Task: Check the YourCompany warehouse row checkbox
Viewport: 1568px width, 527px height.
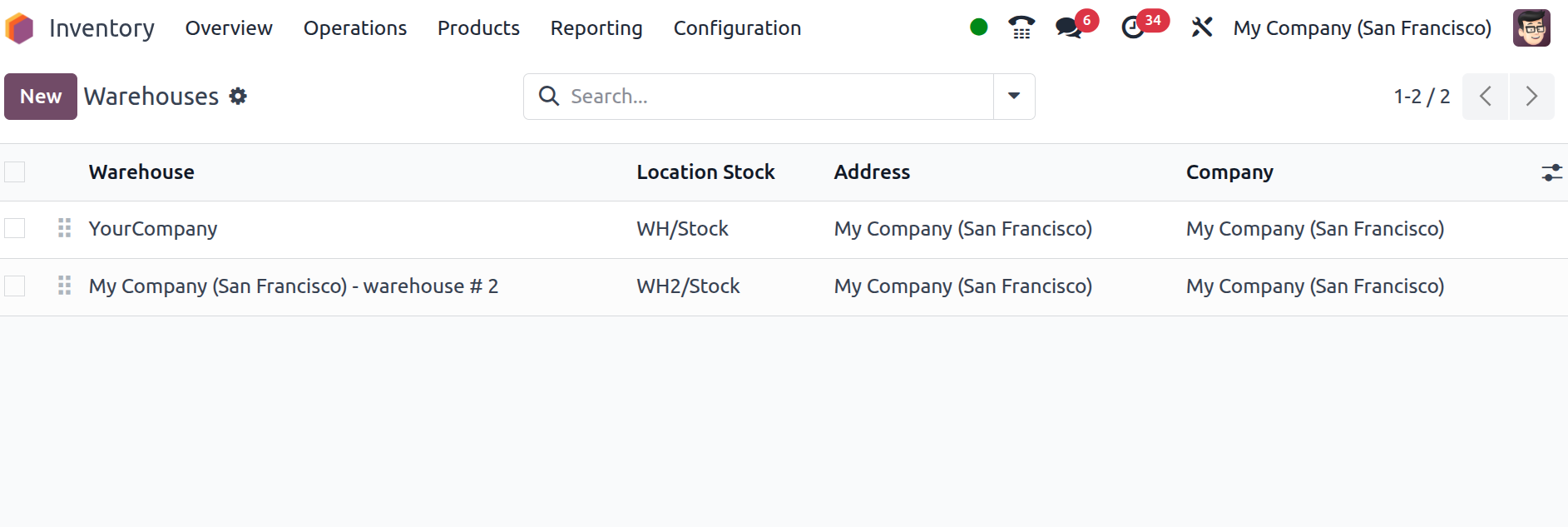Action: [15, 228]
